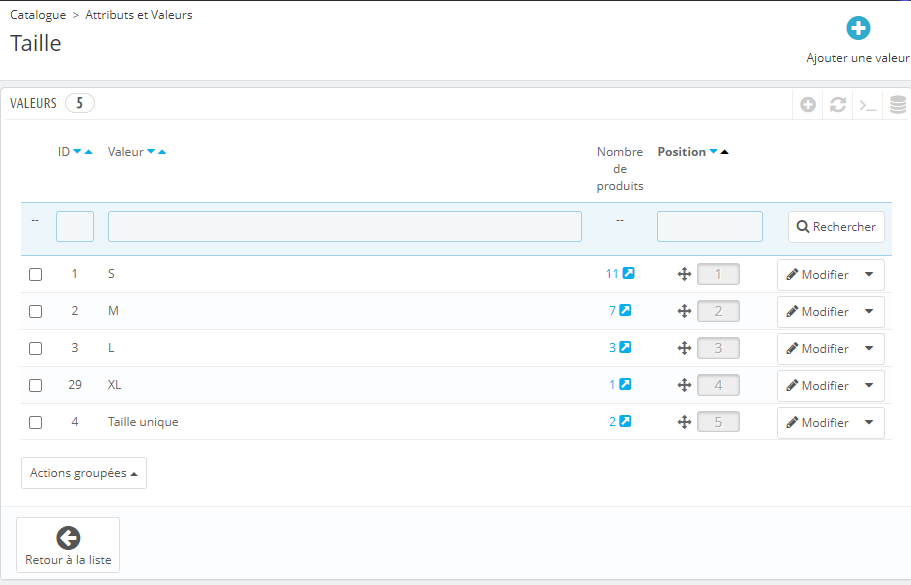
Task: Grab the move handle for XL row
Action: 684,385
